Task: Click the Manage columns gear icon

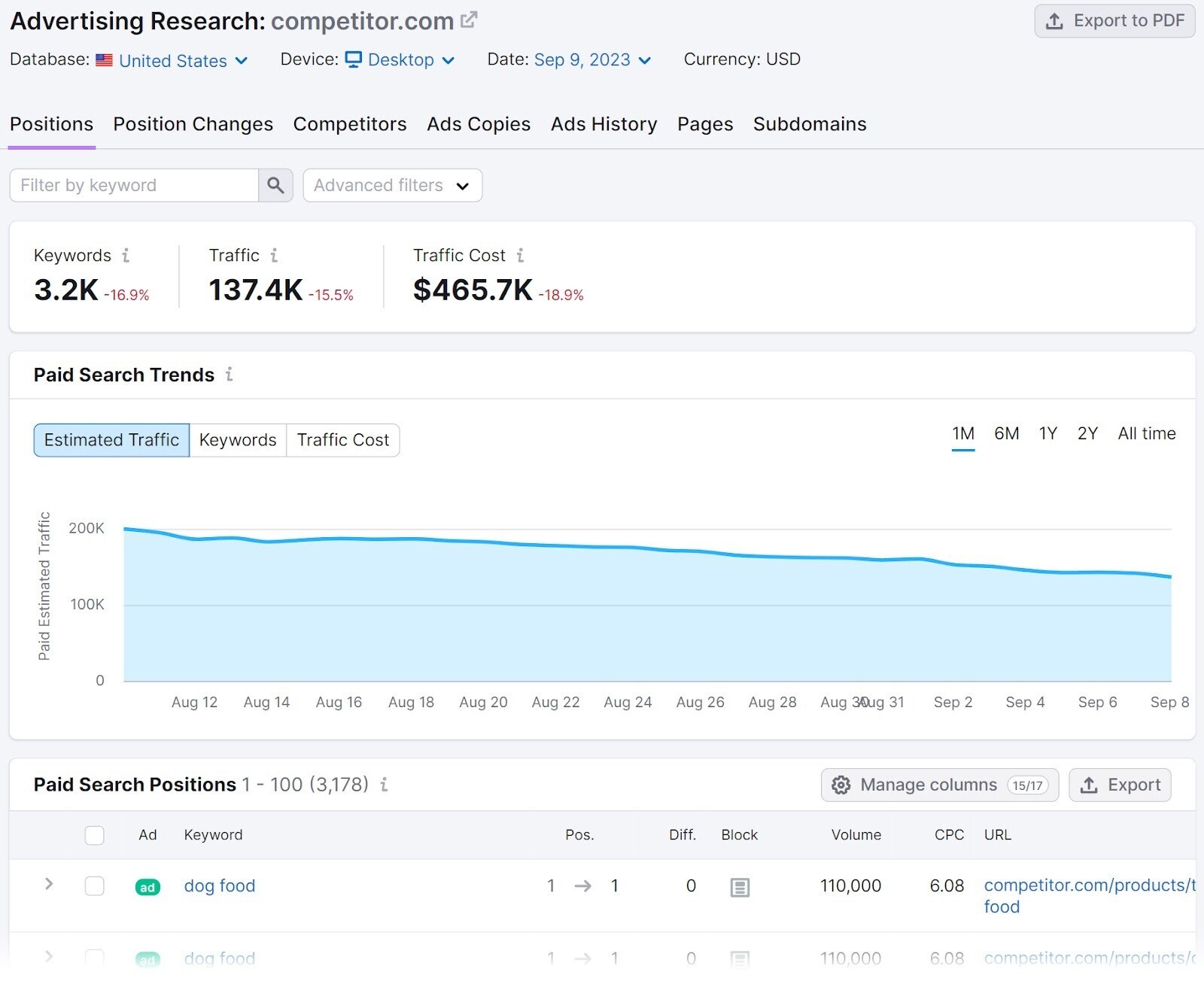Action: 841,785
